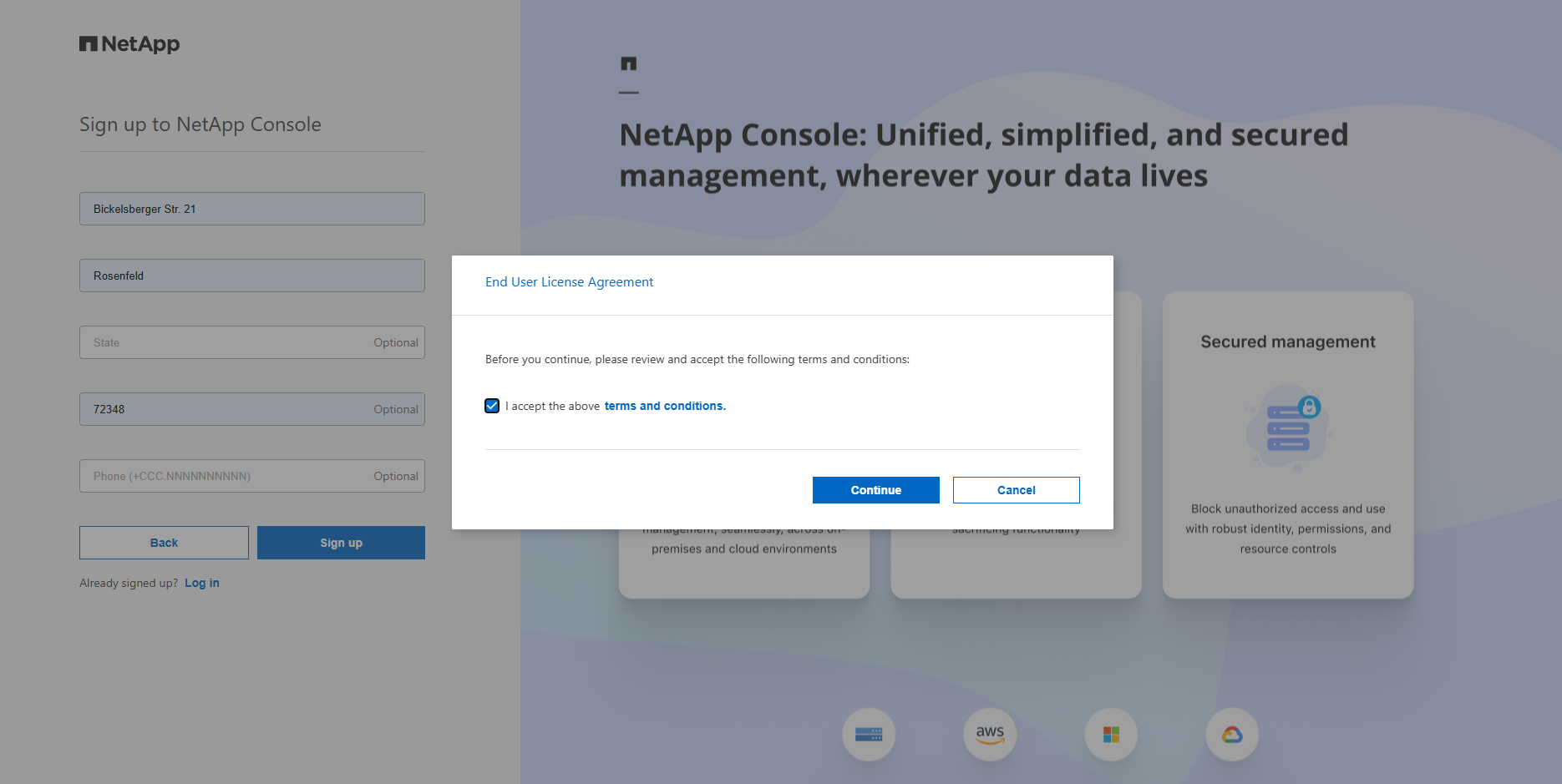Image resolution: width=1562 pixels, height=784 pixels.
Task: Click the street address field
Action: click(252, 209)
